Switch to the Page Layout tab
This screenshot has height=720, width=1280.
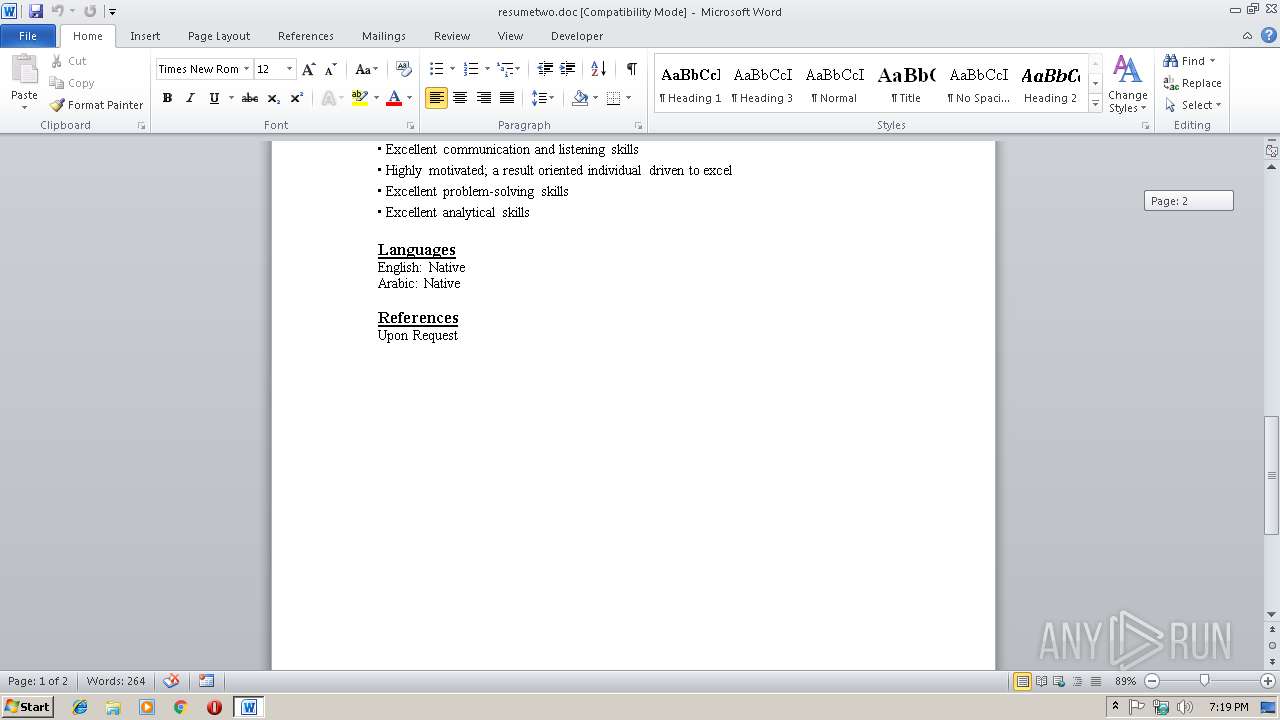pos(219,36)
